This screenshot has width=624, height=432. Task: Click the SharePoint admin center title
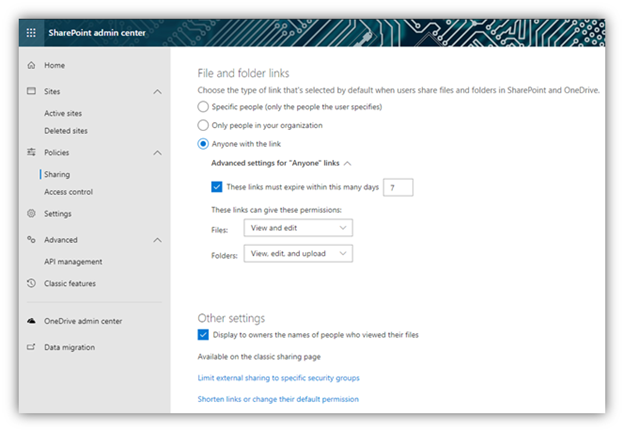click(97, 33)
